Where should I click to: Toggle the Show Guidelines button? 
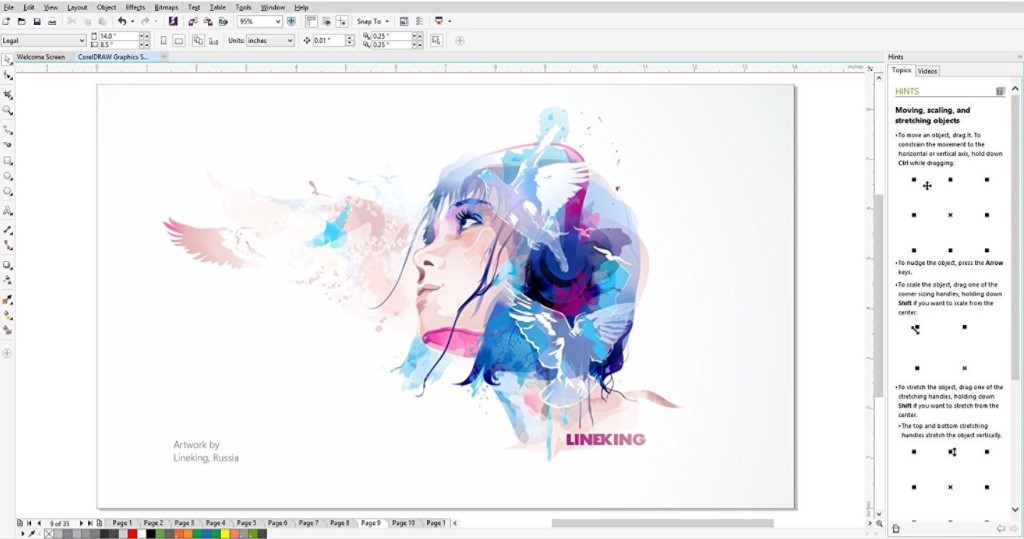(342, 22)
